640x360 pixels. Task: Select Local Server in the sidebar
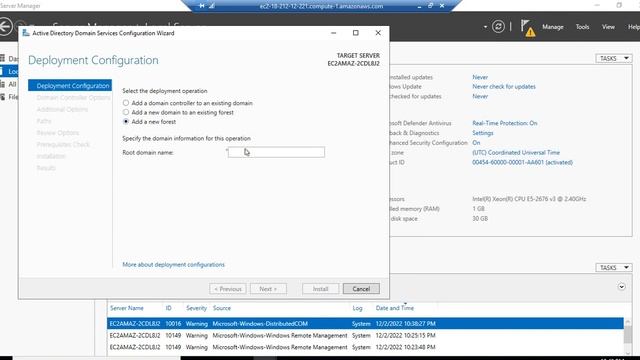tap(9, 71)
